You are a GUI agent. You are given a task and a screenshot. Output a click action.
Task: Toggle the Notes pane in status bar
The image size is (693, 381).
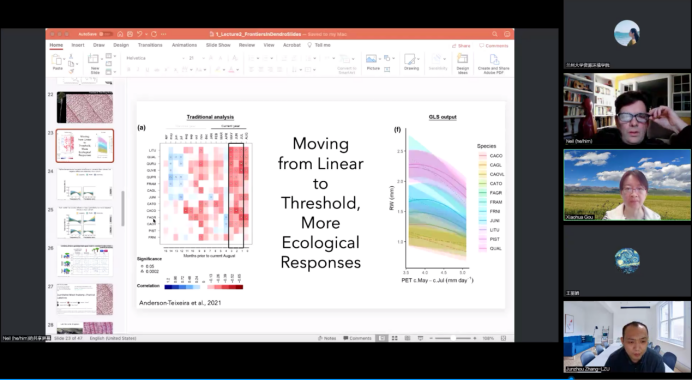(327, 338)
